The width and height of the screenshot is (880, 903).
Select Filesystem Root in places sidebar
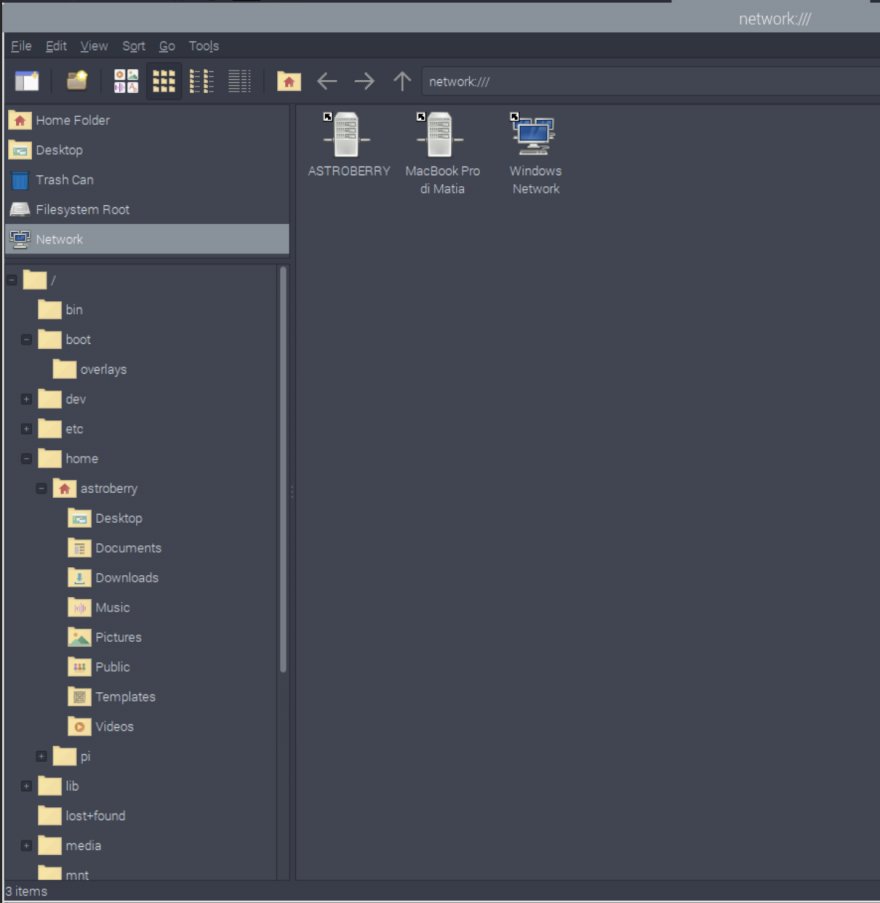pos(82,210)
